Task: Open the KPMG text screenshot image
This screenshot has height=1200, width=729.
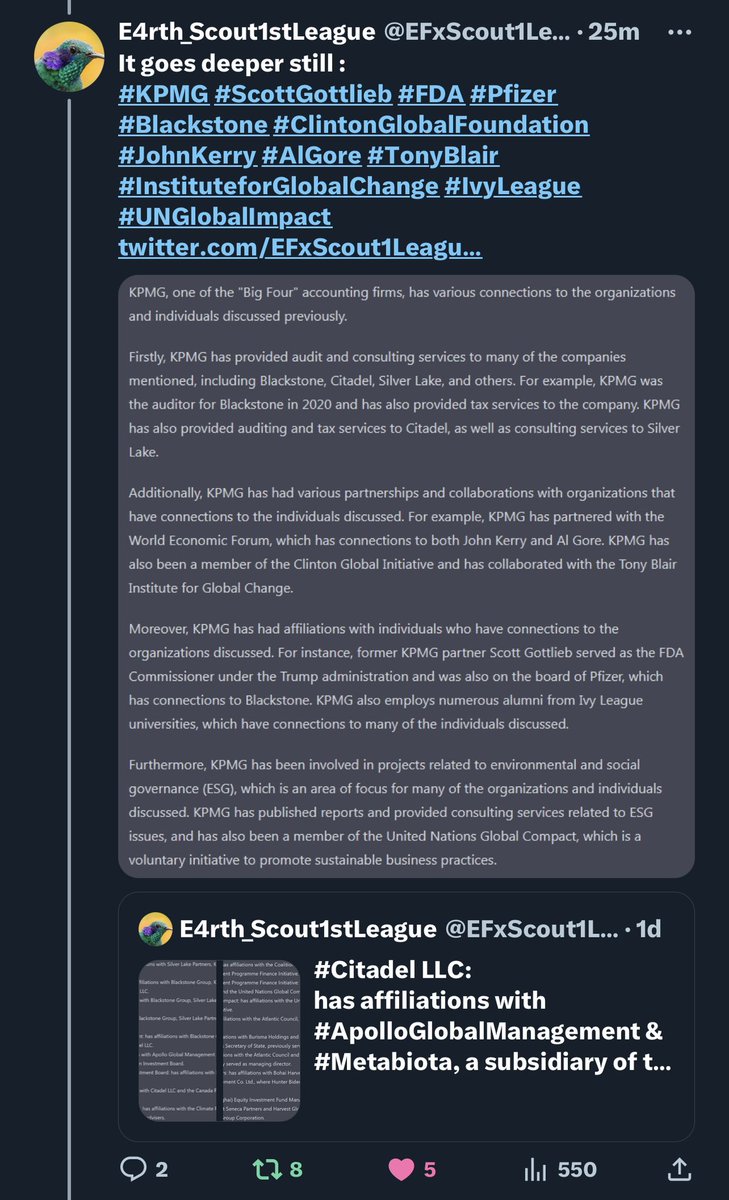Action: [x=406, y=575]
